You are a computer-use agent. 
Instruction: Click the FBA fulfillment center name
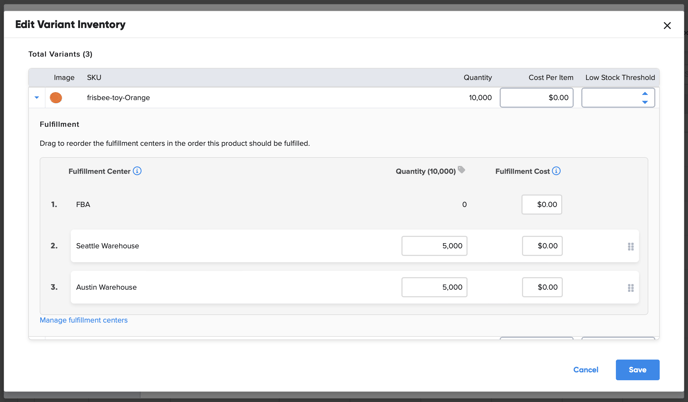(83, 205)
